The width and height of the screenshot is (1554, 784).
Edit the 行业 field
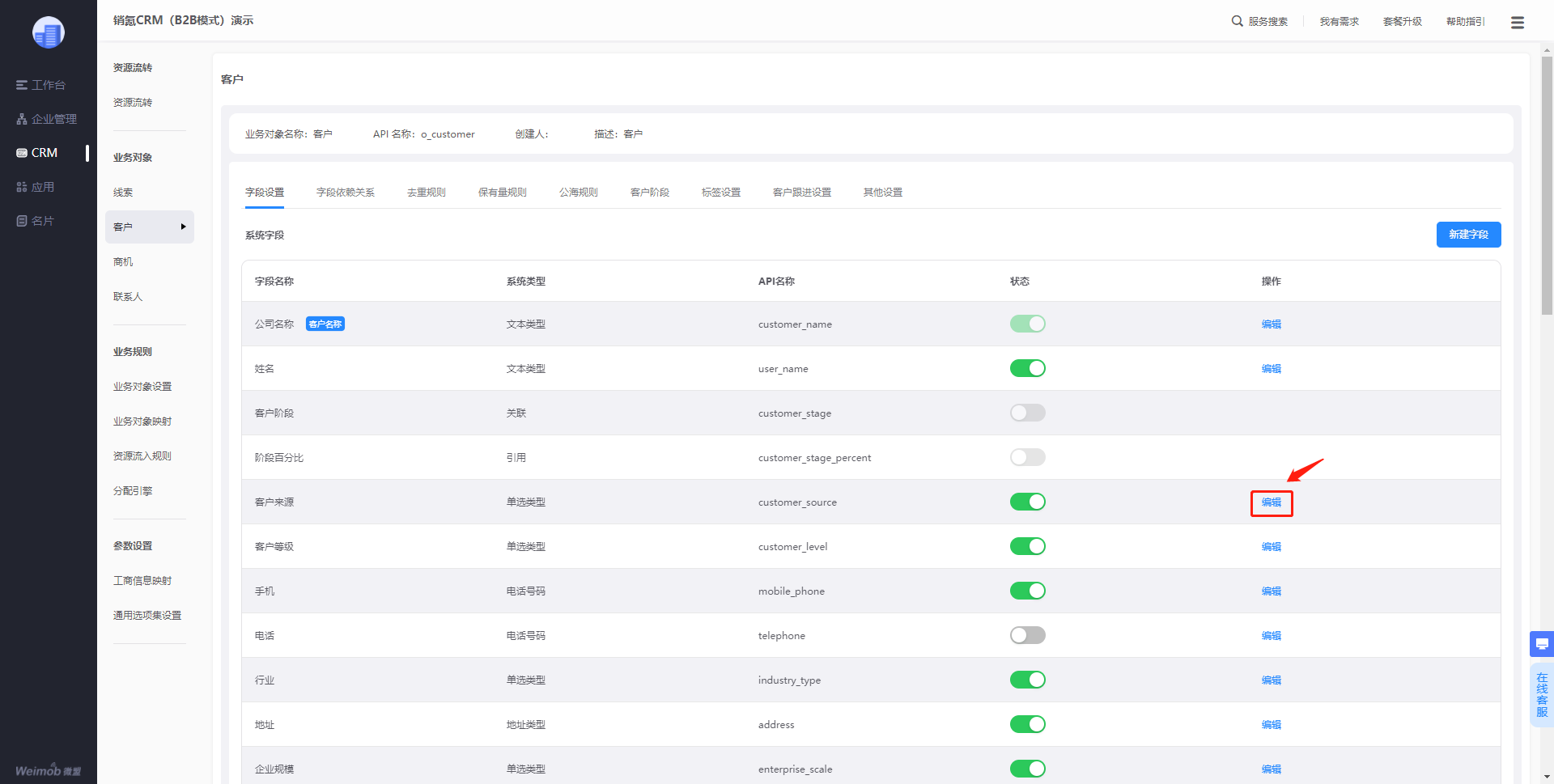pyautogui.click(x=1272, y=680)
